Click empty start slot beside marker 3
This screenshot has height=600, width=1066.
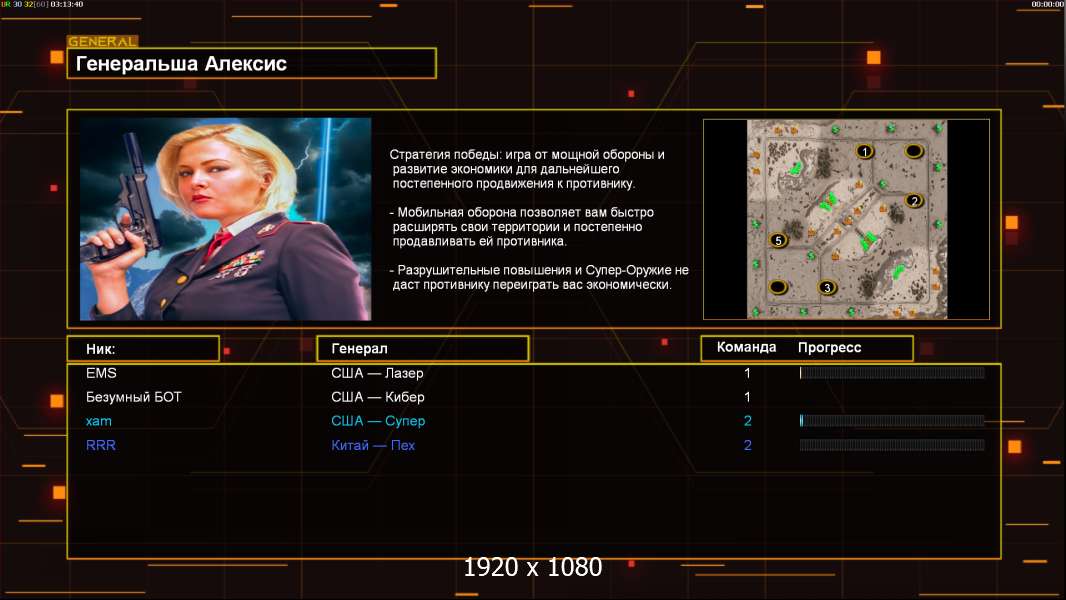click(778, 287)
